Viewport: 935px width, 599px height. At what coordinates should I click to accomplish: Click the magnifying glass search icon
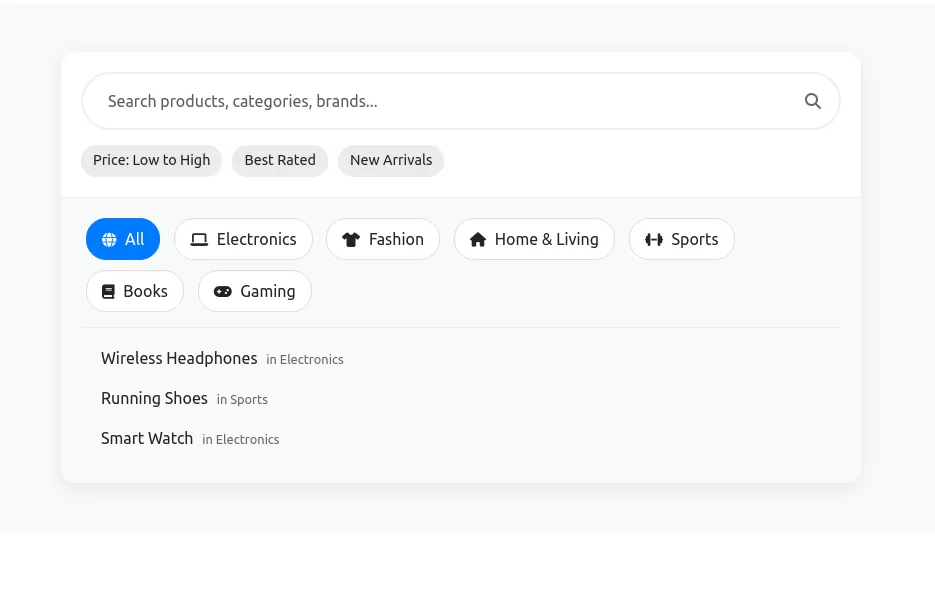(x=812, y=101)
